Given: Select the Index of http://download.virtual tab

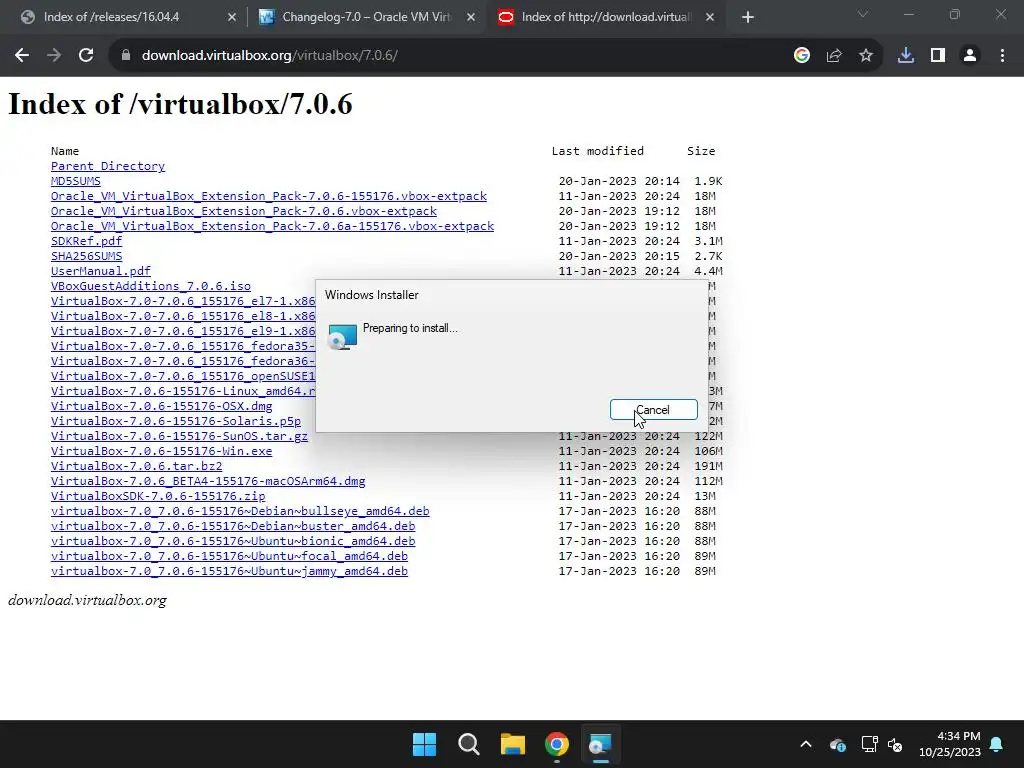Looking at the screenshot, I should click(x=606, y=18).
